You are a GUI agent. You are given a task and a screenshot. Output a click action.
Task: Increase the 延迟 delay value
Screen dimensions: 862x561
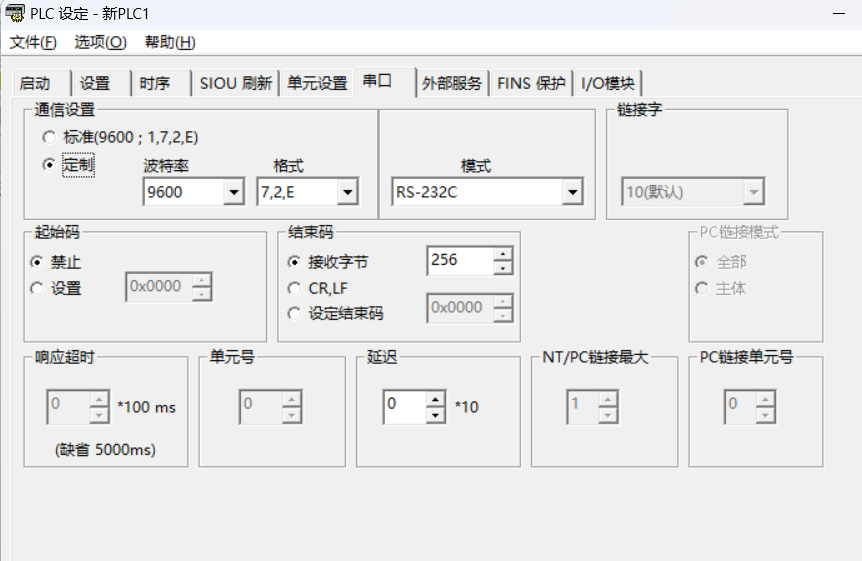tap(435, 398)
